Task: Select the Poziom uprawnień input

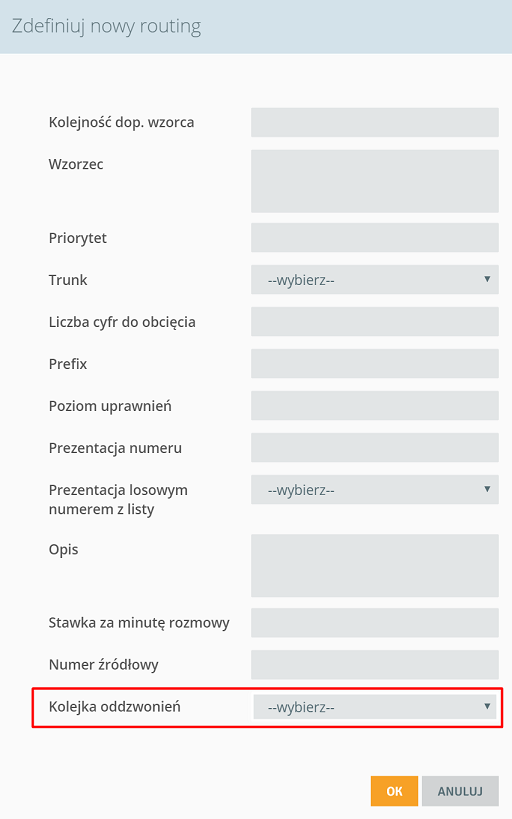Action: click(375, 405)
